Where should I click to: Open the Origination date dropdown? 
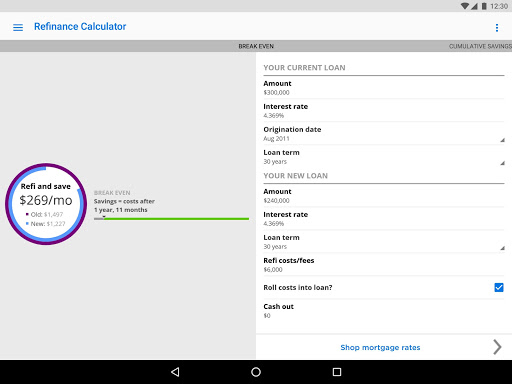pyautogui.click(x=384, y=134)
